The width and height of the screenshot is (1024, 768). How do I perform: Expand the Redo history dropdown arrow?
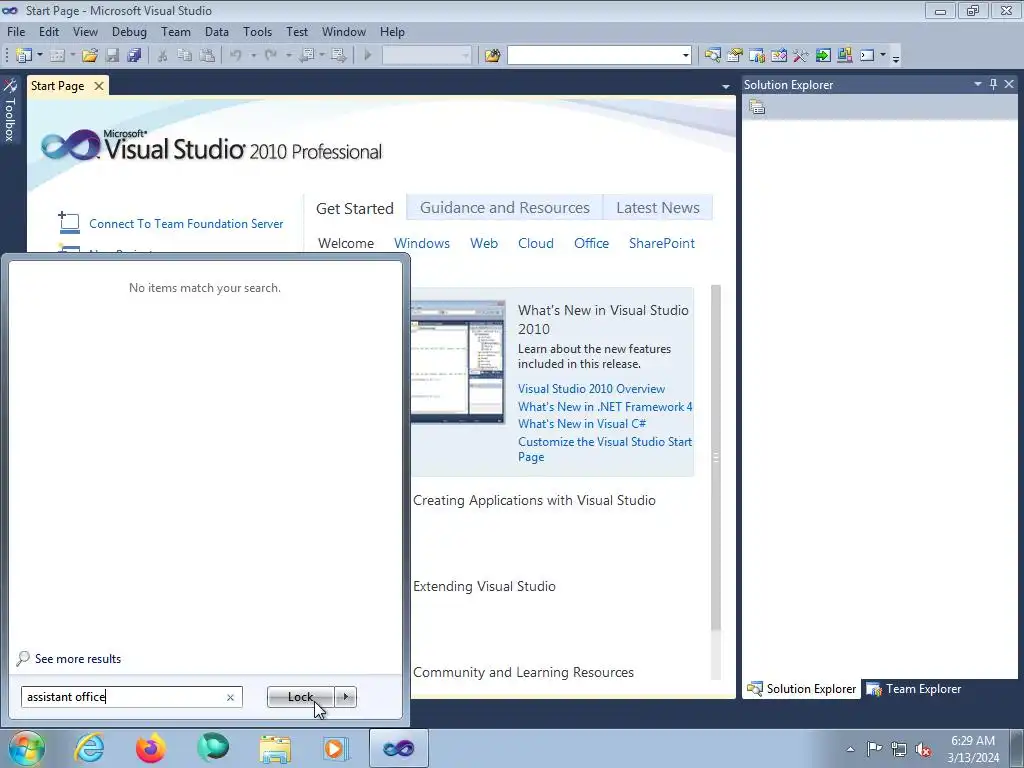(289, 56)
